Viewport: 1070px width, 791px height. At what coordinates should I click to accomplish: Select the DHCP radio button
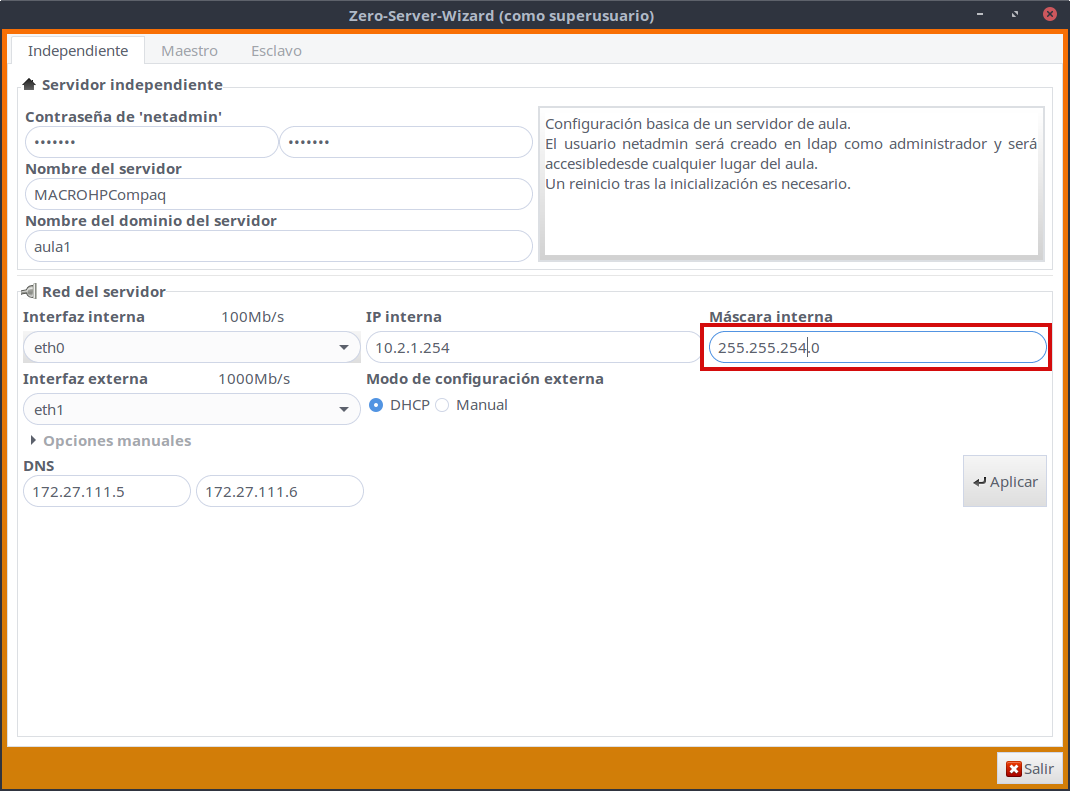tap(377, 405)
